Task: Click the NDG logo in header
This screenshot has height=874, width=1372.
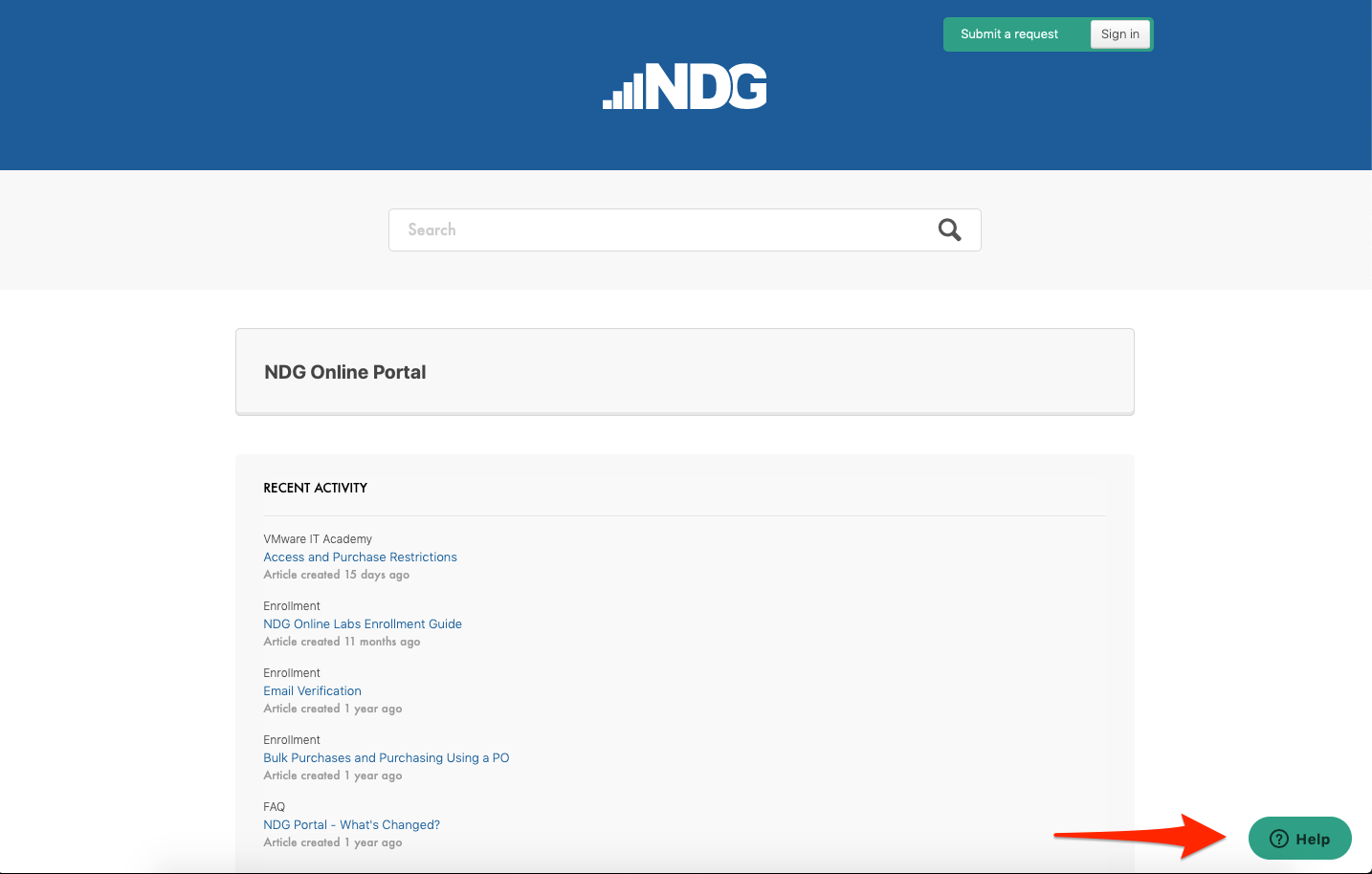Action: tap(685, 86)
